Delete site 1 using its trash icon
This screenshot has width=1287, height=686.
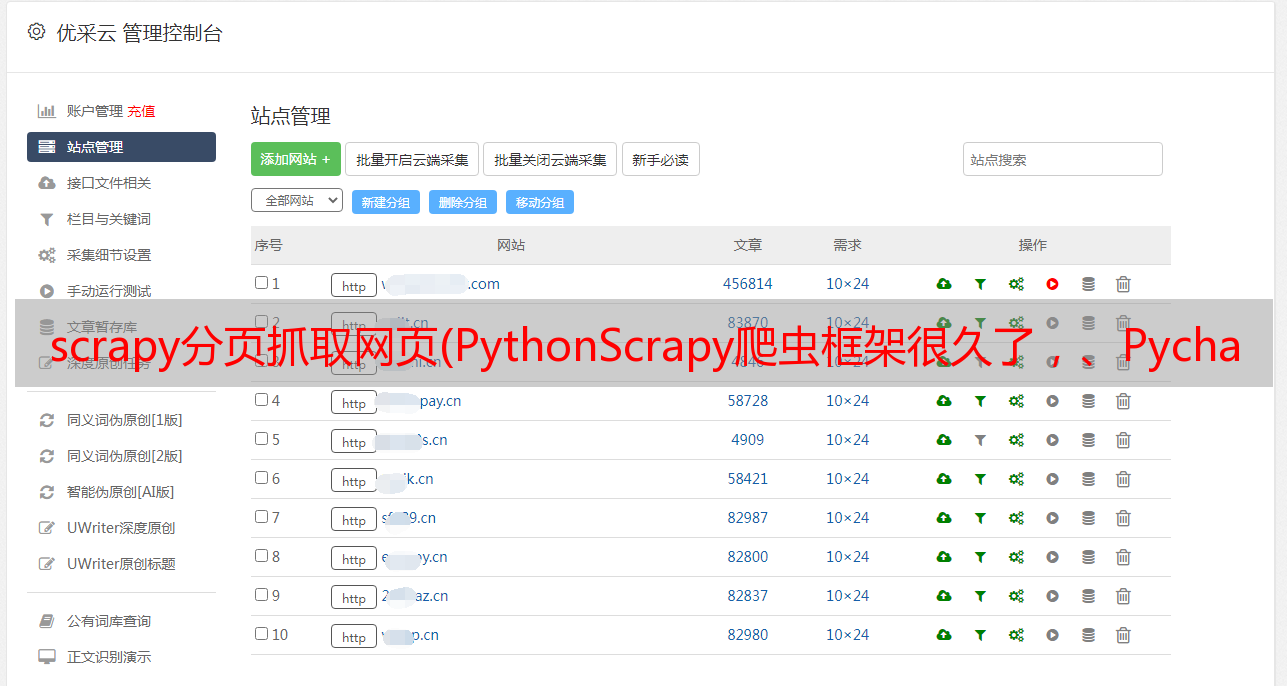[x=1123, y=284]
